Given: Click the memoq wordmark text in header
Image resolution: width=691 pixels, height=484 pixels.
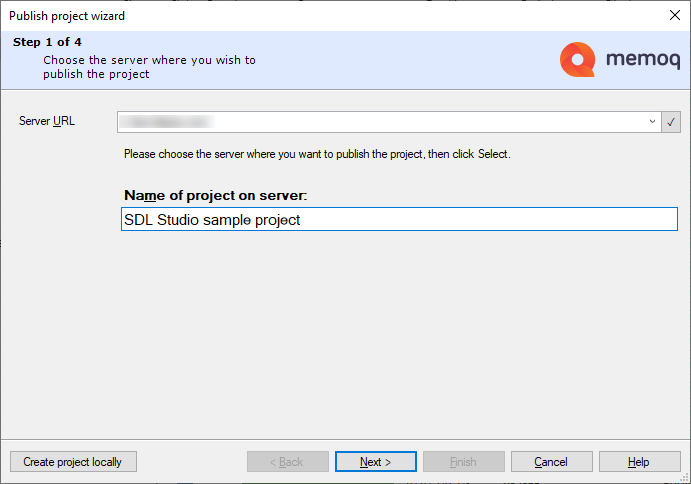Looking at the screenshot, I should [x=642, y=61].
